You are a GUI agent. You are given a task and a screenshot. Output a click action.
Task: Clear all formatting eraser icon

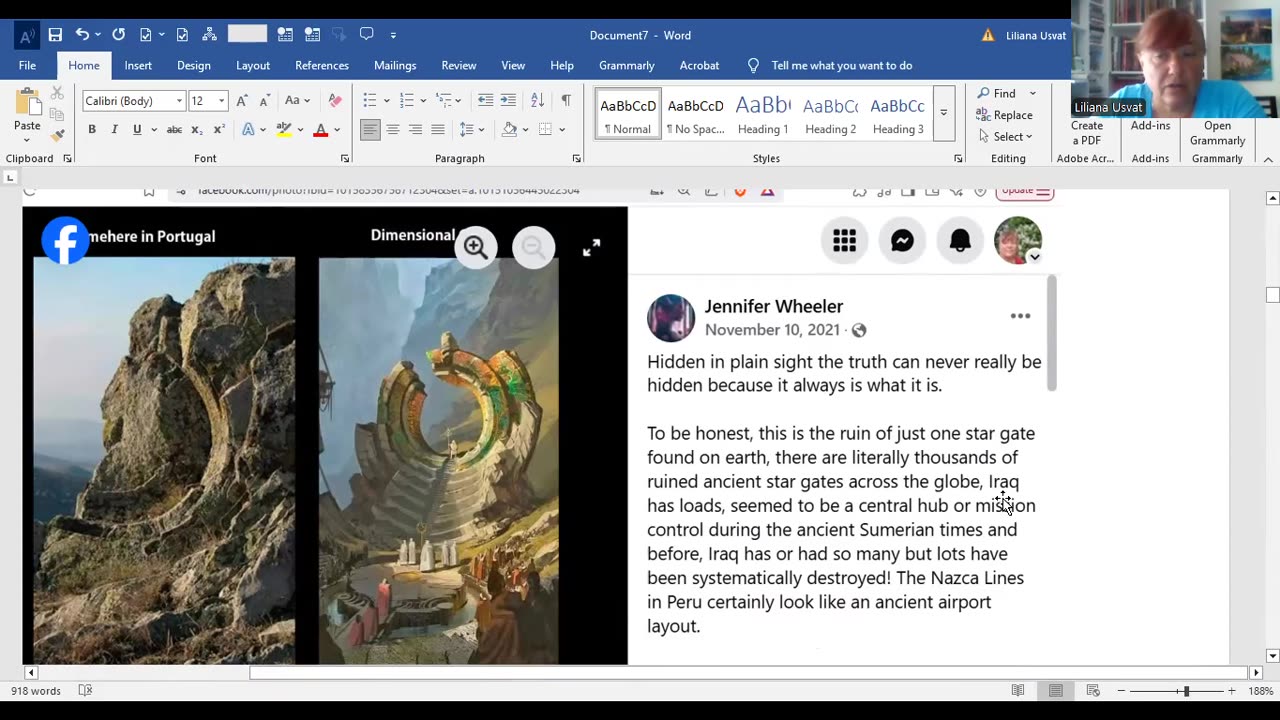coord(335,101)
